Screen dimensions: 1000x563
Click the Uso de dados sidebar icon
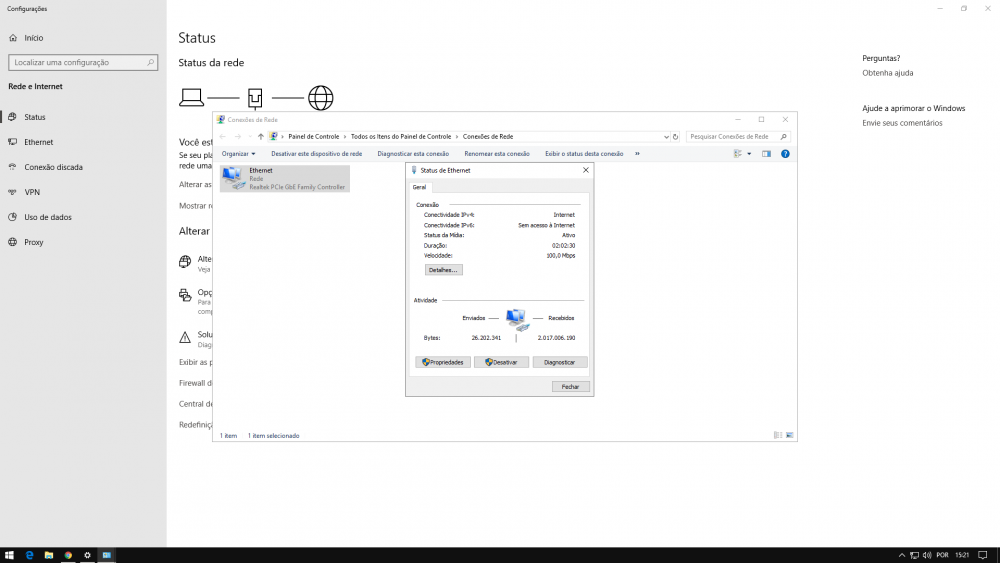coord(13,217)
